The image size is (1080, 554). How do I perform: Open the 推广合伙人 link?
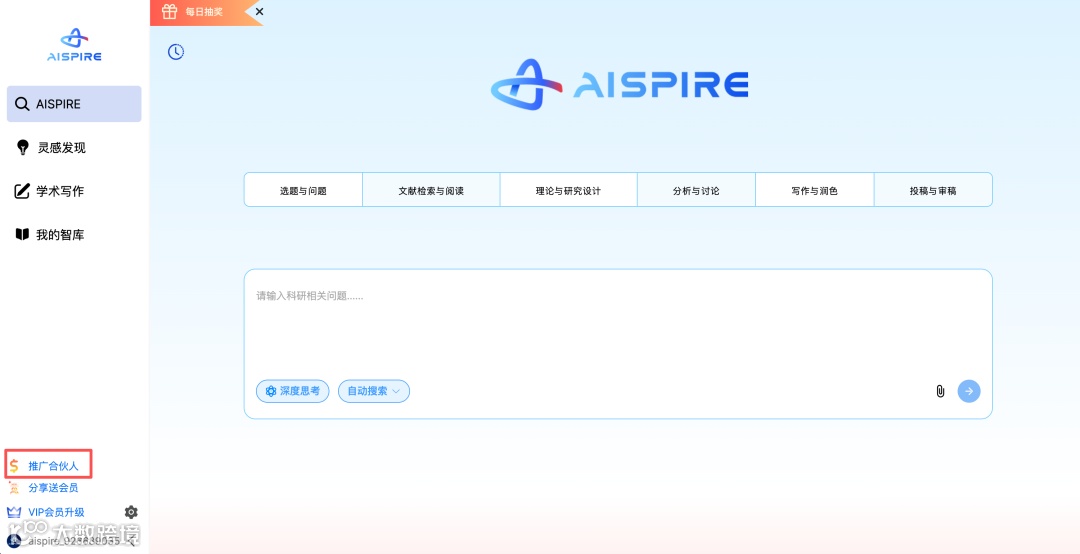[54, 466]
